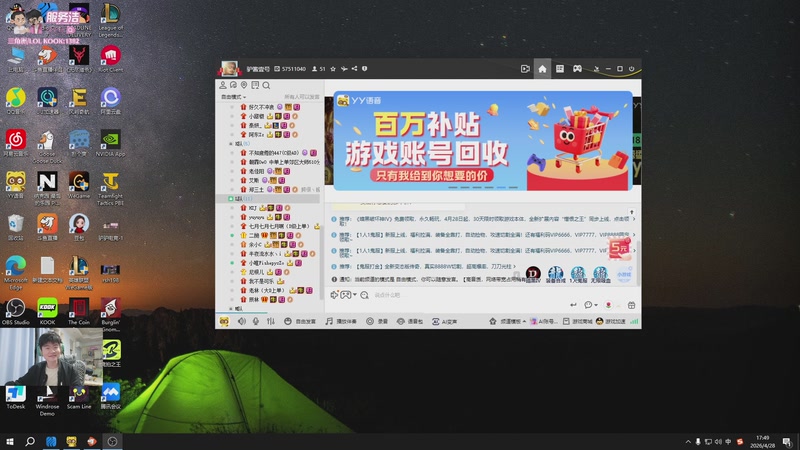Open the gift box icon in chat area

[631, 305]
